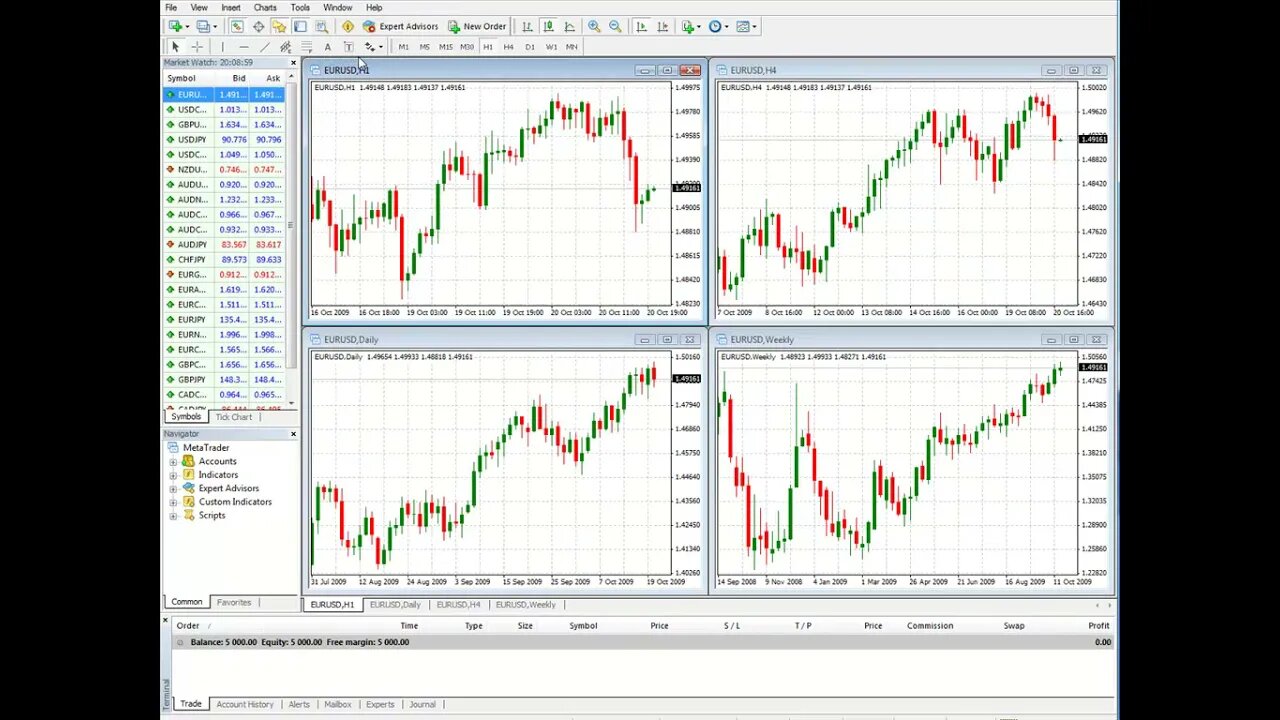Open the Insert menu
This screenshot has height=720, width=1280.
[x=231, y=7]
